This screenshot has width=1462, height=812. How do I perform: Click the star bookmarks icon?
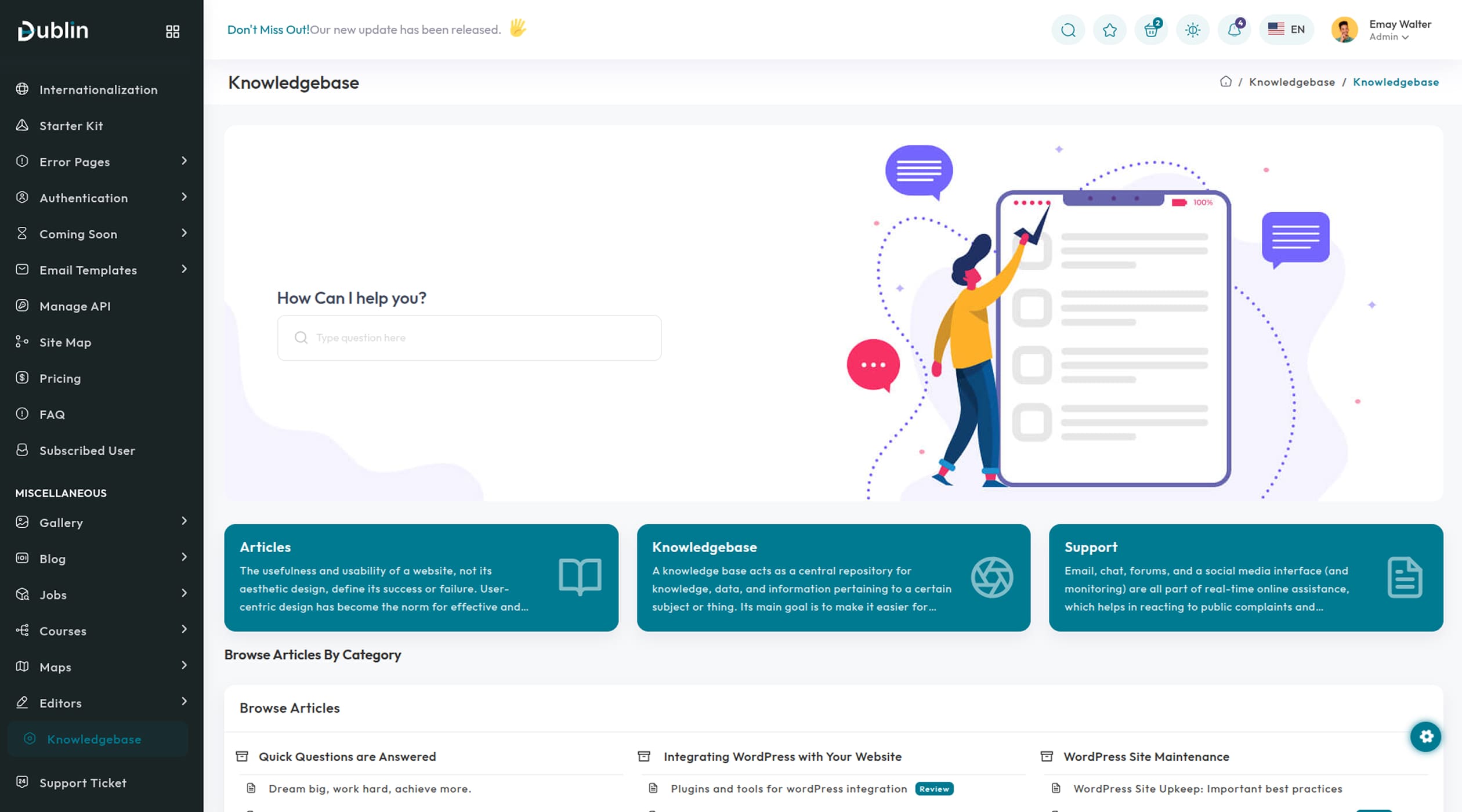click(1109, 30)
